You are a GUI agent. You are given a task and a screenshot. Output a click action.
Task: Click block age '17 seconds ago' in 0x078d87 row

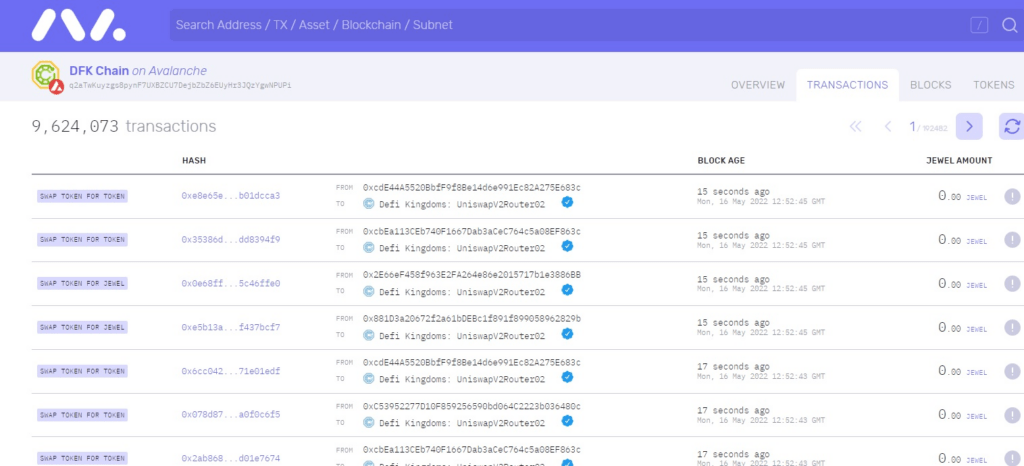[x=733, y=411]
